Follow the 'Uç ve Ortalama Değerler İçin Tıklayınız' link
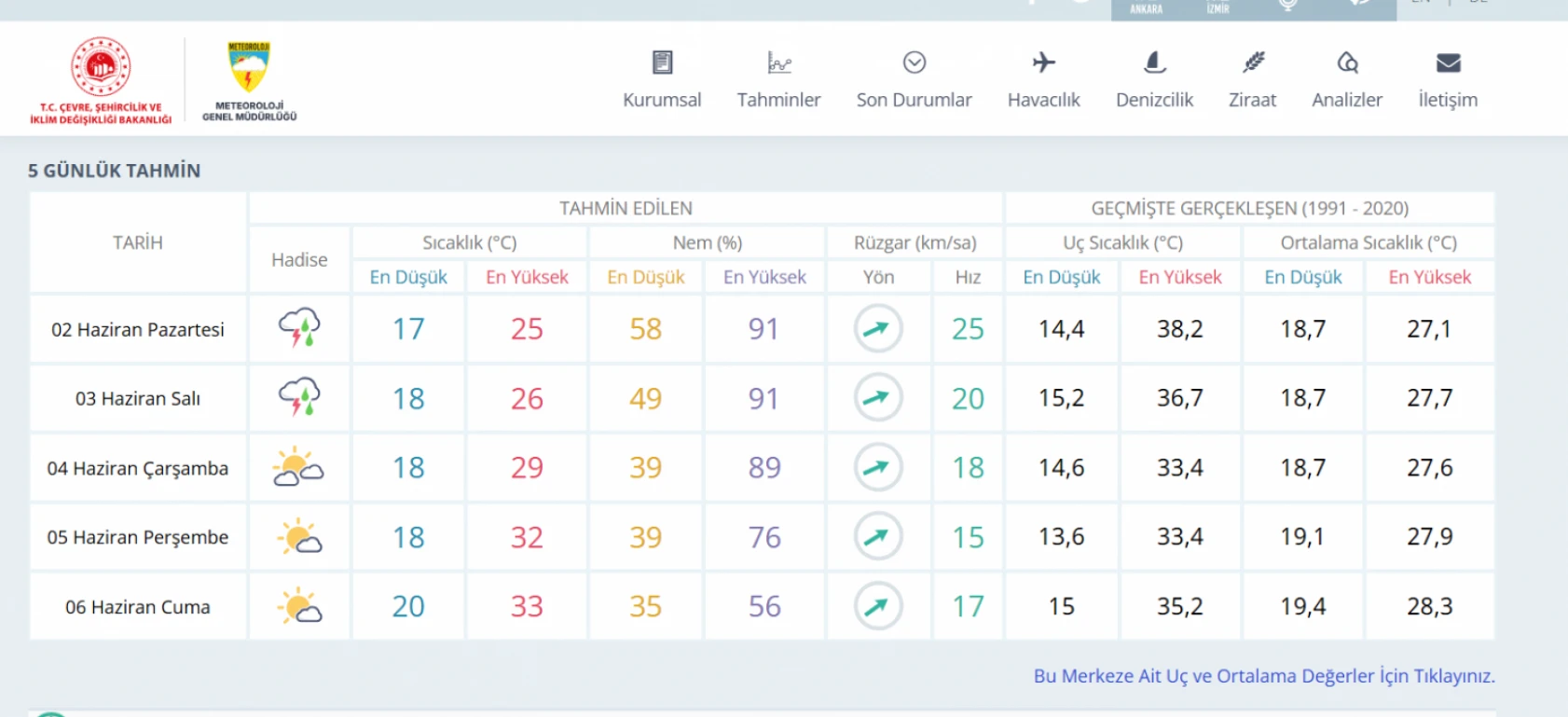Screen dimensions: 1568x717 point(1263,676)
